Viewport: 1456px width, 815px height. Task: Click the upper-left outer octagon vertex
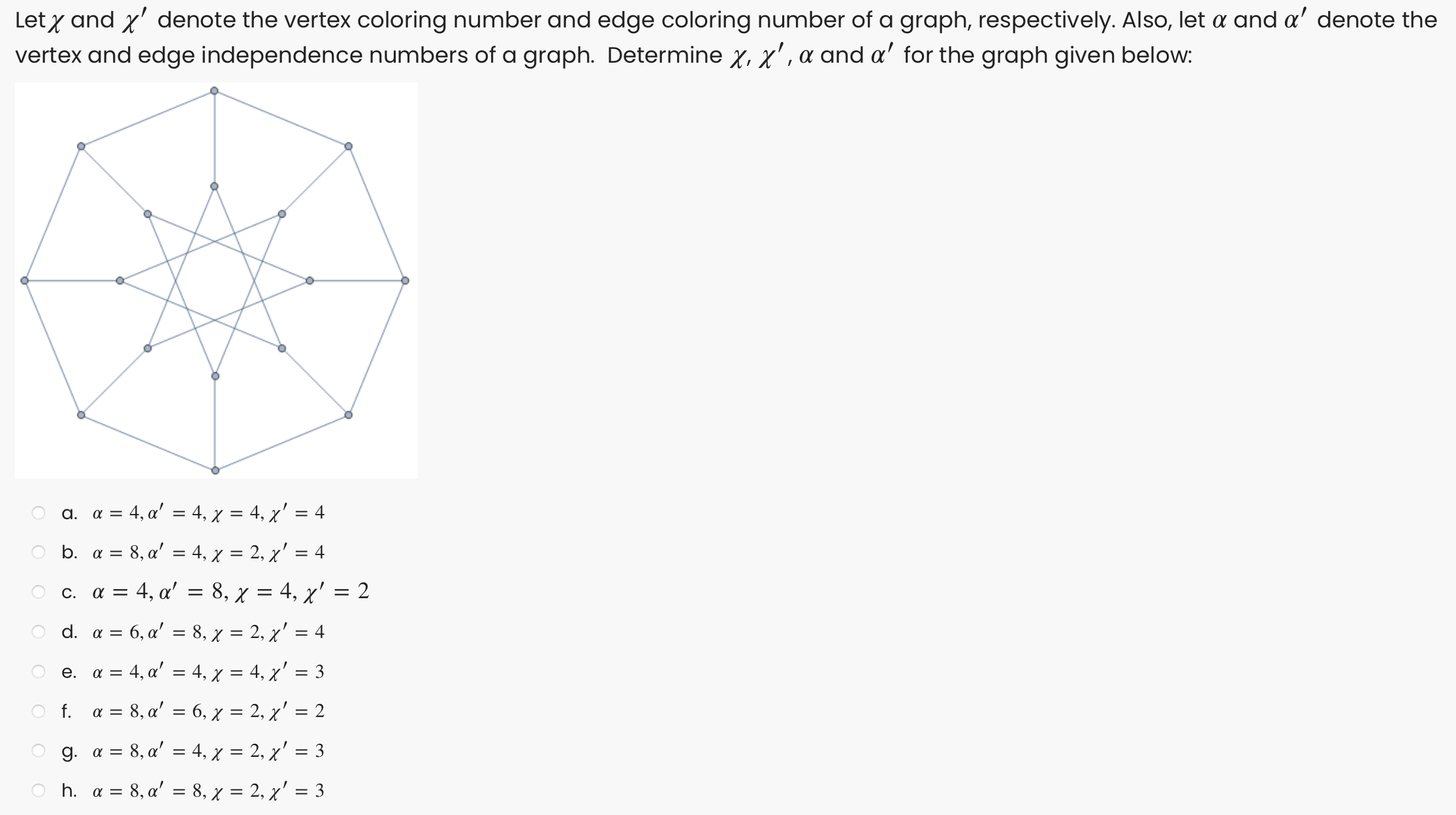coord(80,145)
